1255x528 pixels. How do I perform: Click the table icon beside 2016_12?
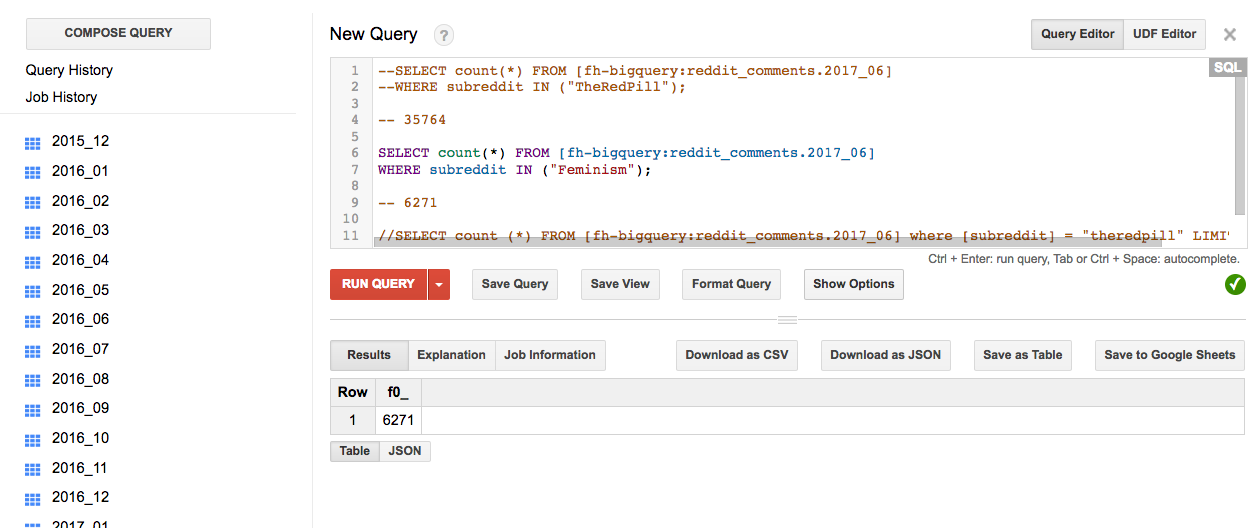point(32,499)
